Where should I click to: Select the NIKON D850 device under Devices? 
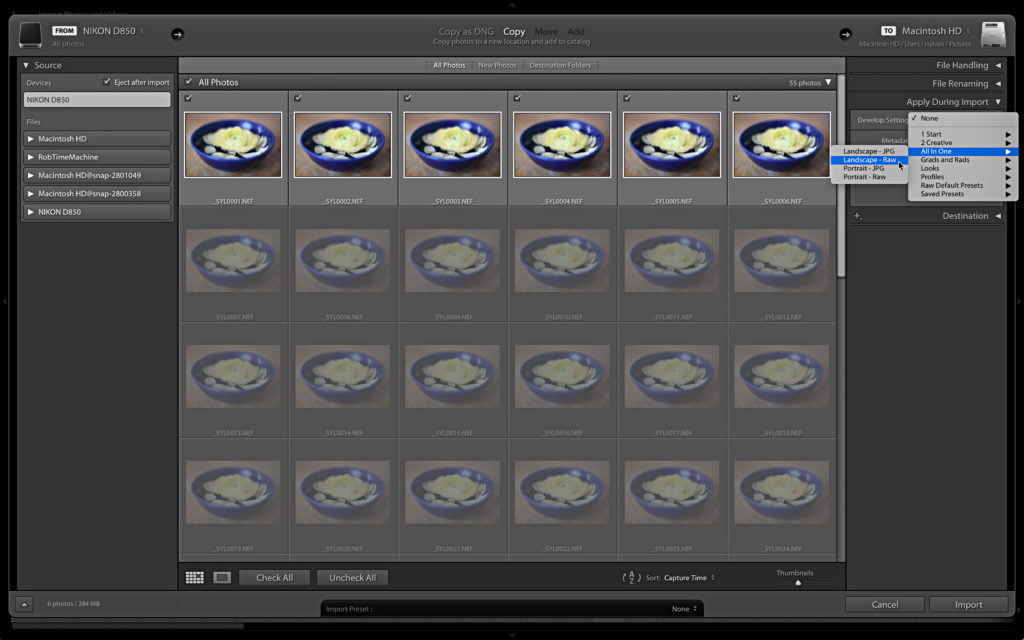click(x=97, y=99)
